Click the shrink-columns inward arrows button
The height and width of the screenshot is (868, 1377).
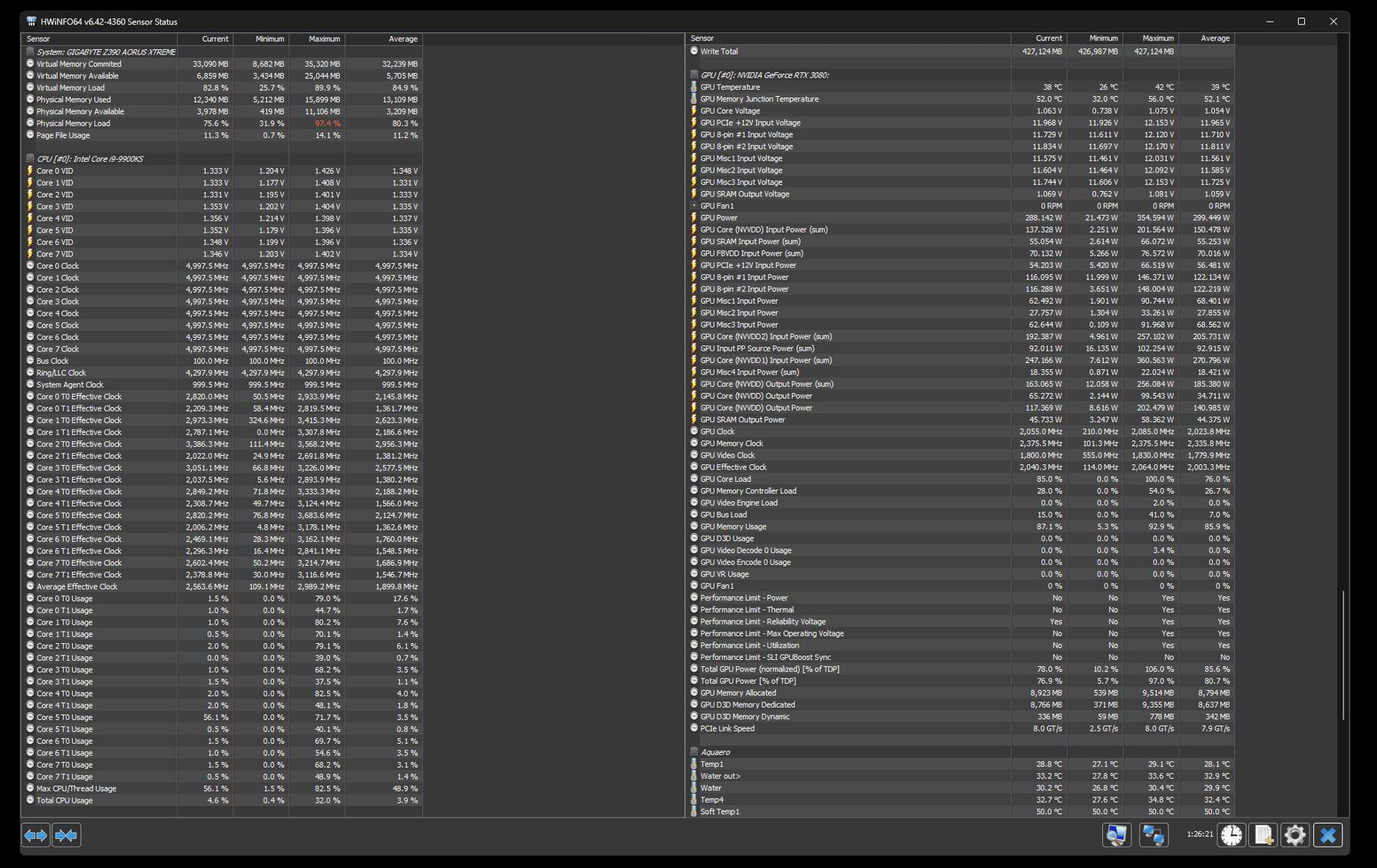point(66,835)
